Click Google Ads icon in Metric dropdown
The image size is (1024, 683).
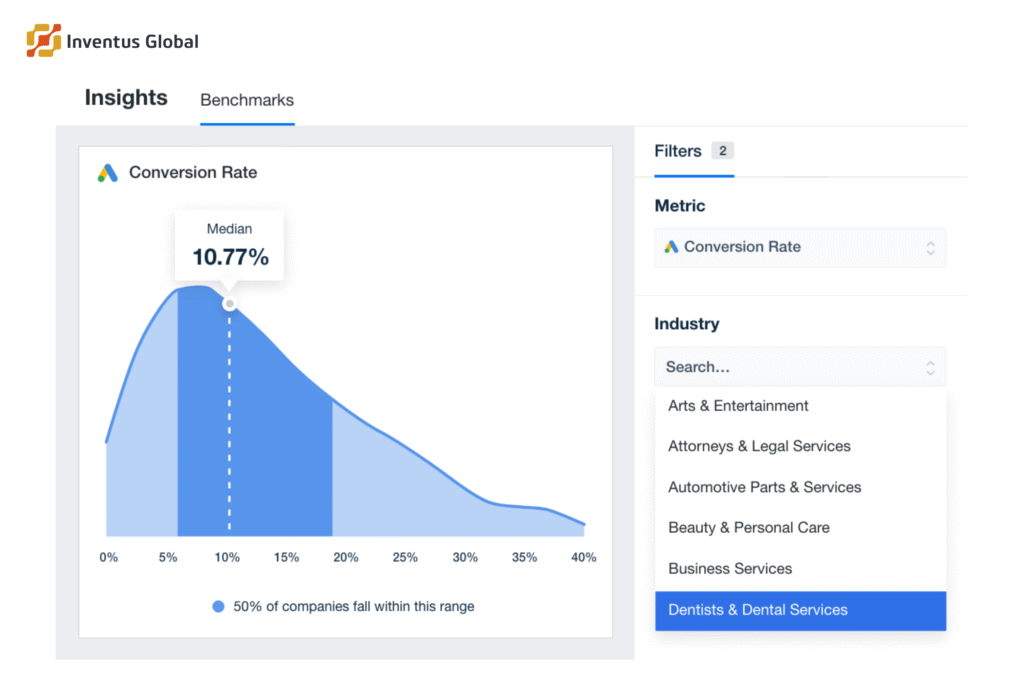tap(671, 247)
